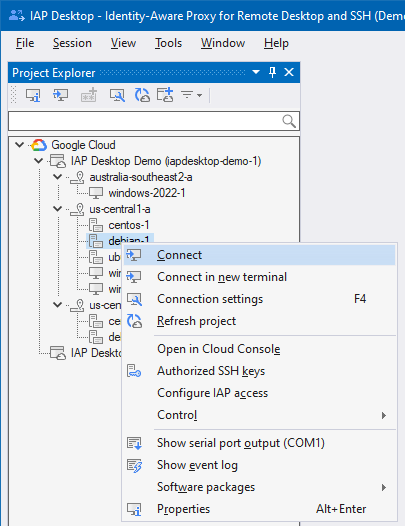The height and width of the screenshot is (526, 405).
Task: Click the Properties menu item icon
Action: point(134,509)
